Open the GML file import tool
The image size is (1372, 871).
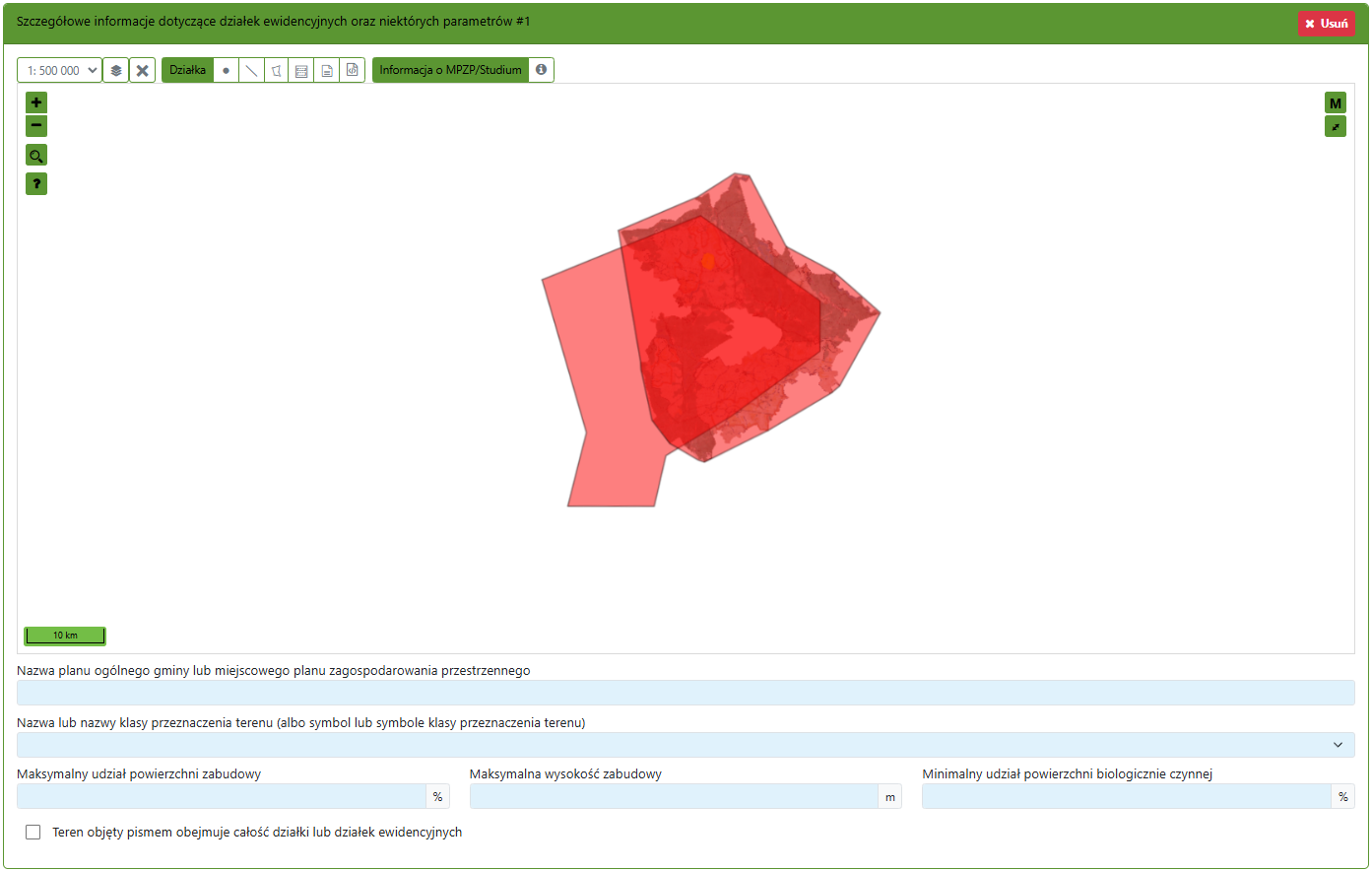352,70
